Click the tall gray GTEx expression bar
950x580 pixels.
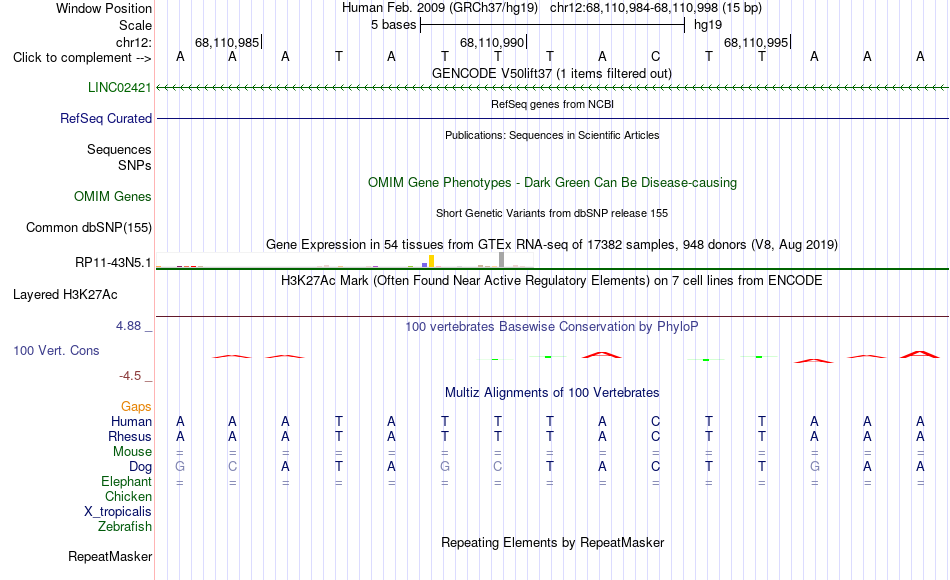502,259
